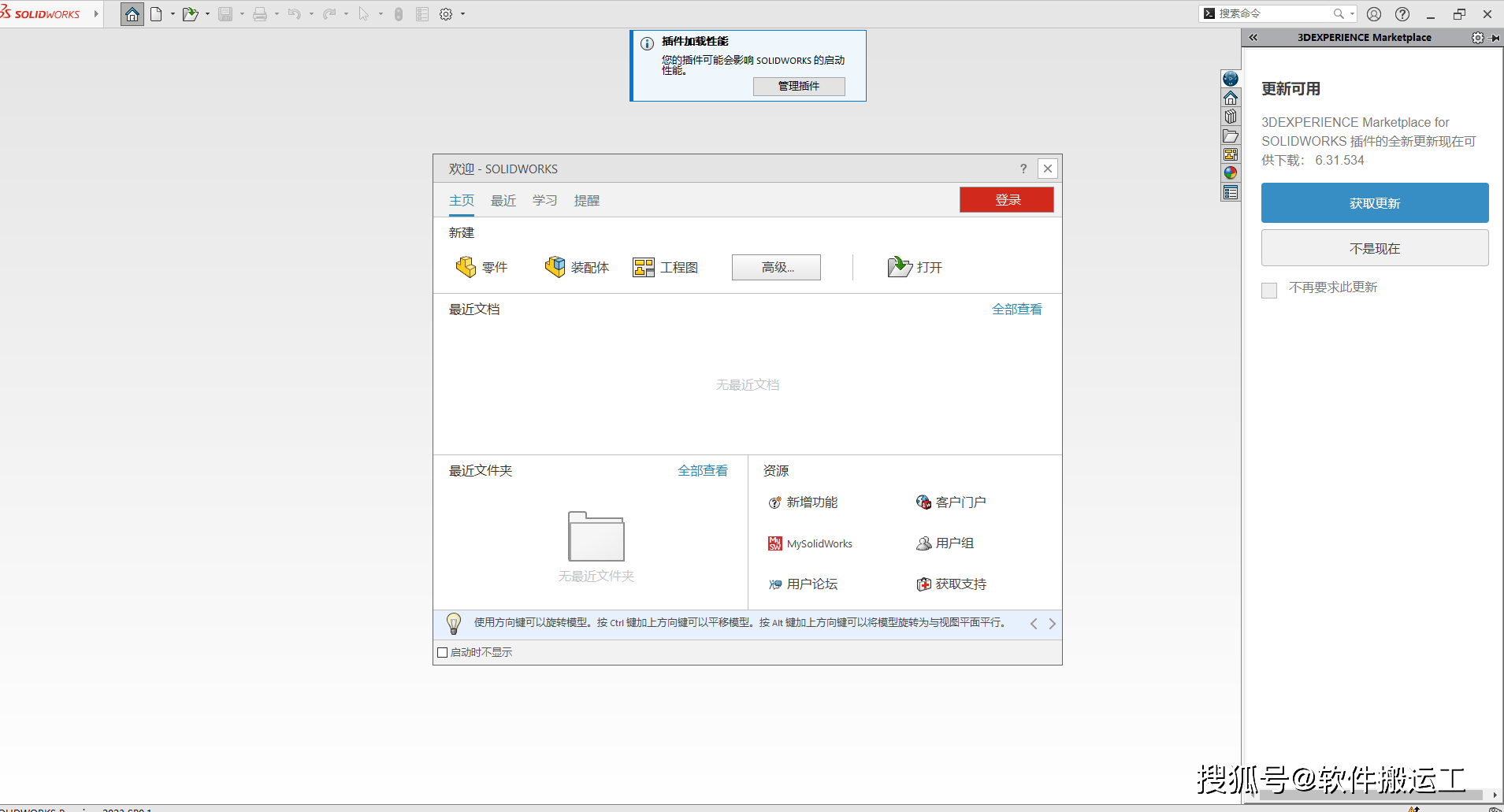Click 全部查看 beside 最近文档
1504x812 pixels.
1017,310
